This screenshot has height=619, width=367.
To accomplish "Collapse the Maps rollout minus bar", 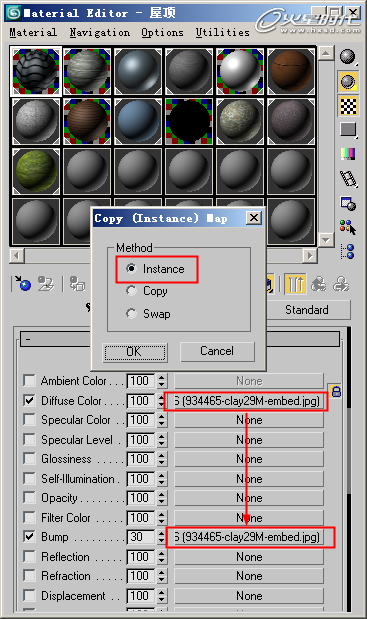I will pos(180,339).
